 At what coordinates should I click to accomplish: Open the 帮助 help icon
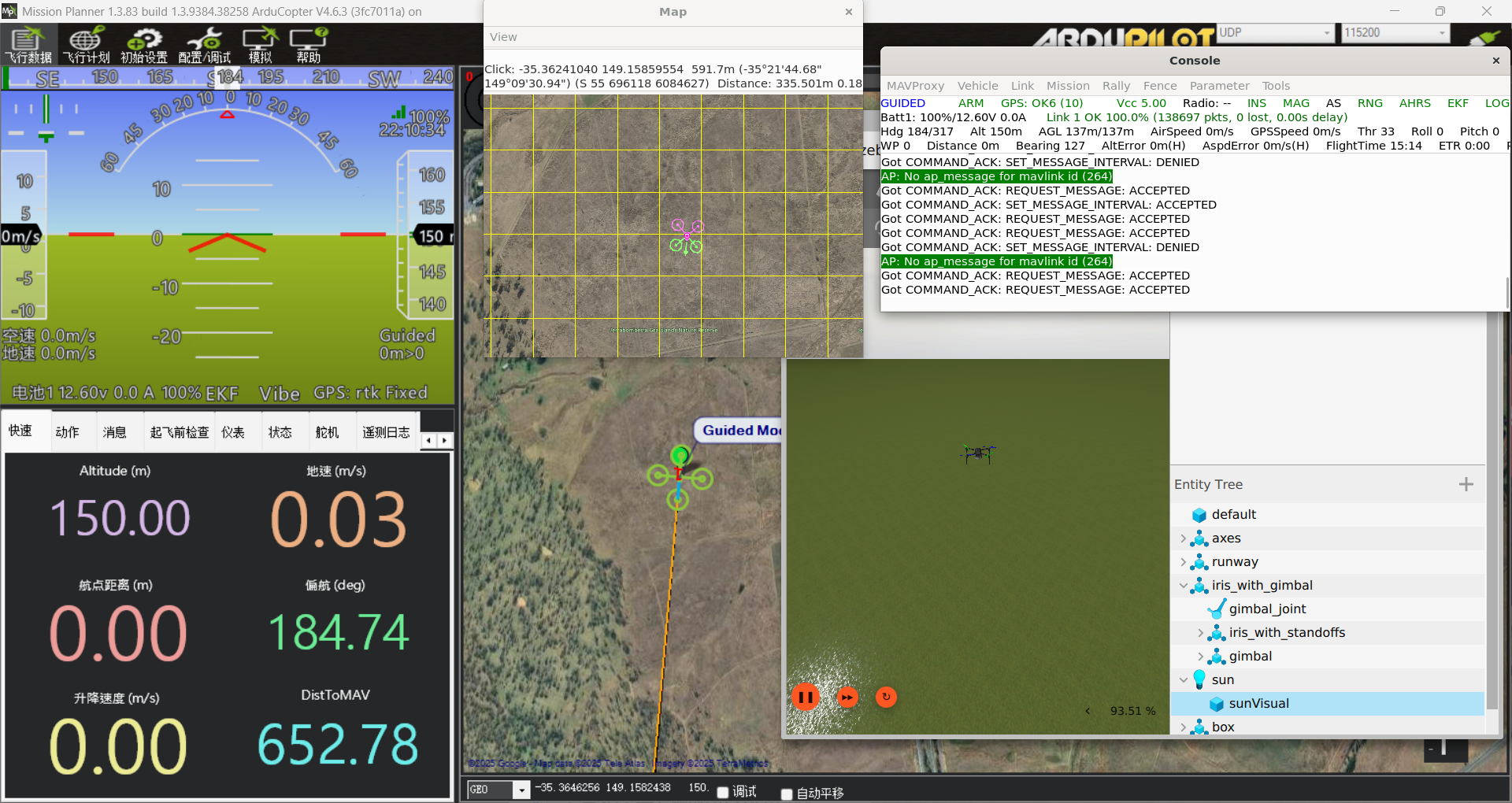308,45
